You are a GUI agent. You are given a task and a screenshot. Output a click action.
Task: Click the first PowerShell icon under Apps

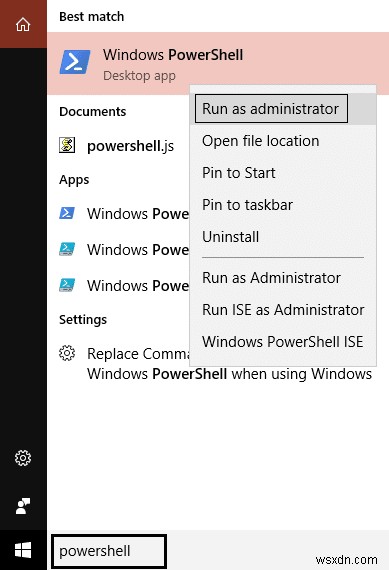[x=67, y=213]
